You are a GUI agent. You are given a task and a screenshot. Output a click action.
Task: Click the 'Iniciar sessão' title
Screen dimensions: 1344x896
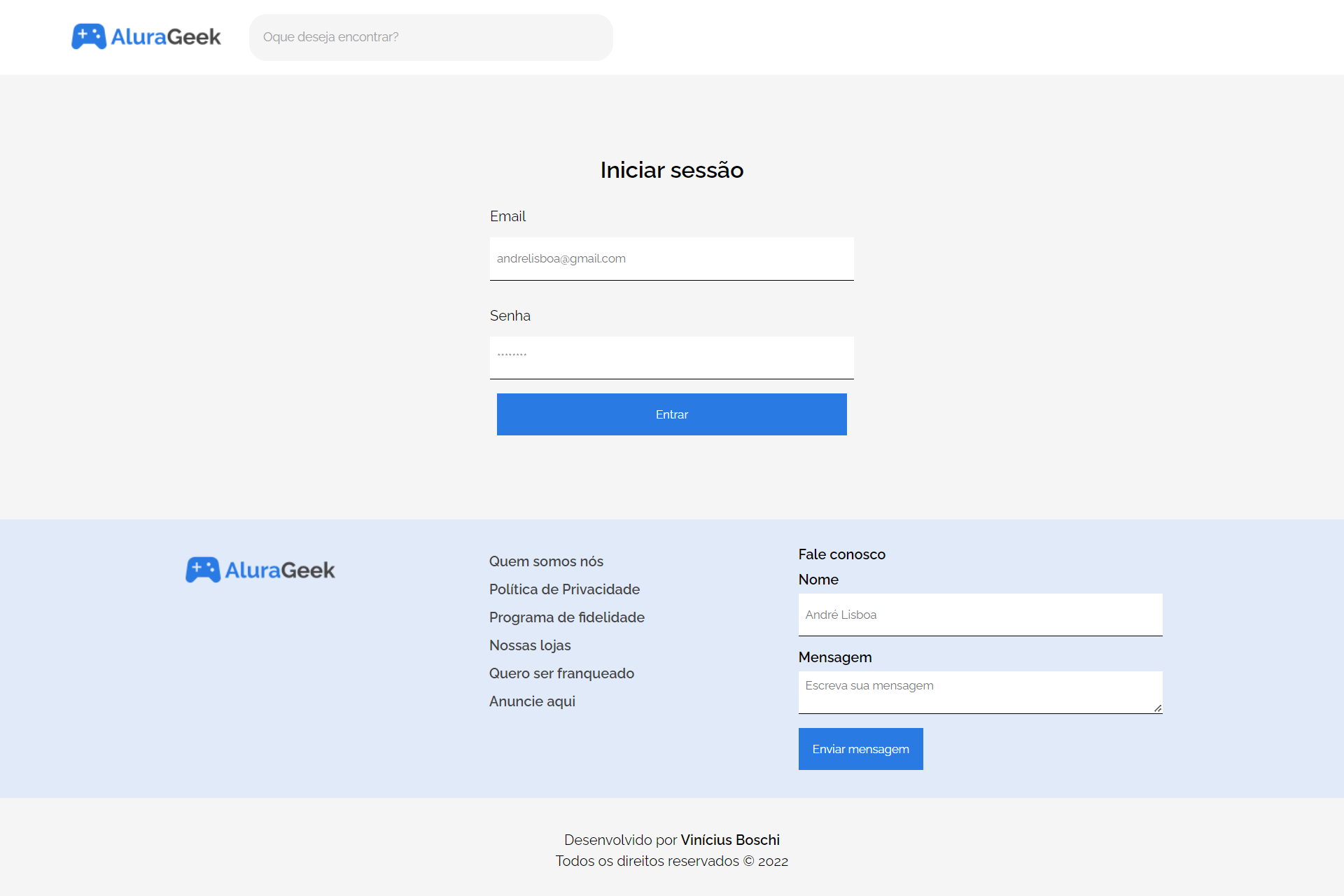pyautogui.click(x=671, y=169)
